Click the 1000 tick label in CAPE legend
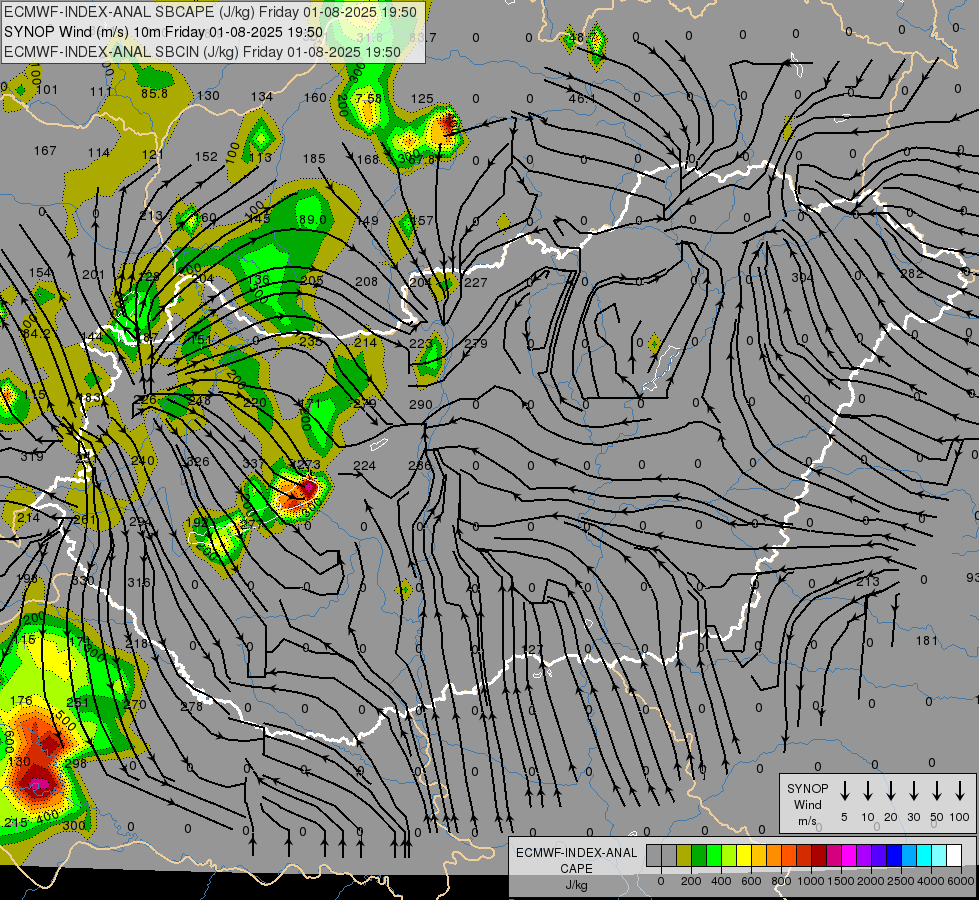Image resolution: width=979 pixels, height=900 pixels. click(x=810, y=881)
